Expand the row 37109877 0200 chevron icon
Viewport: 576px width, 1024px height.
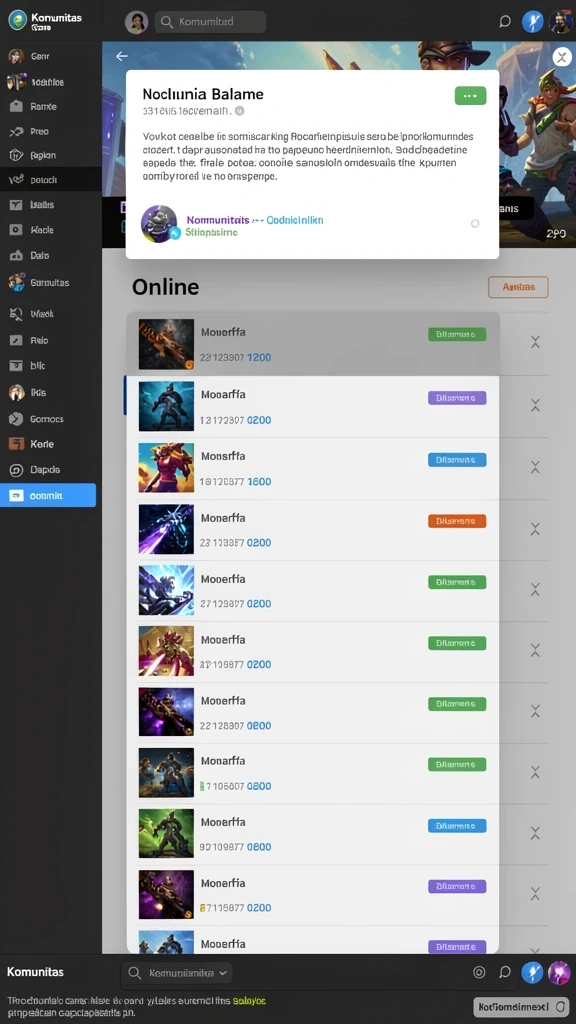(x=536, y=650)
